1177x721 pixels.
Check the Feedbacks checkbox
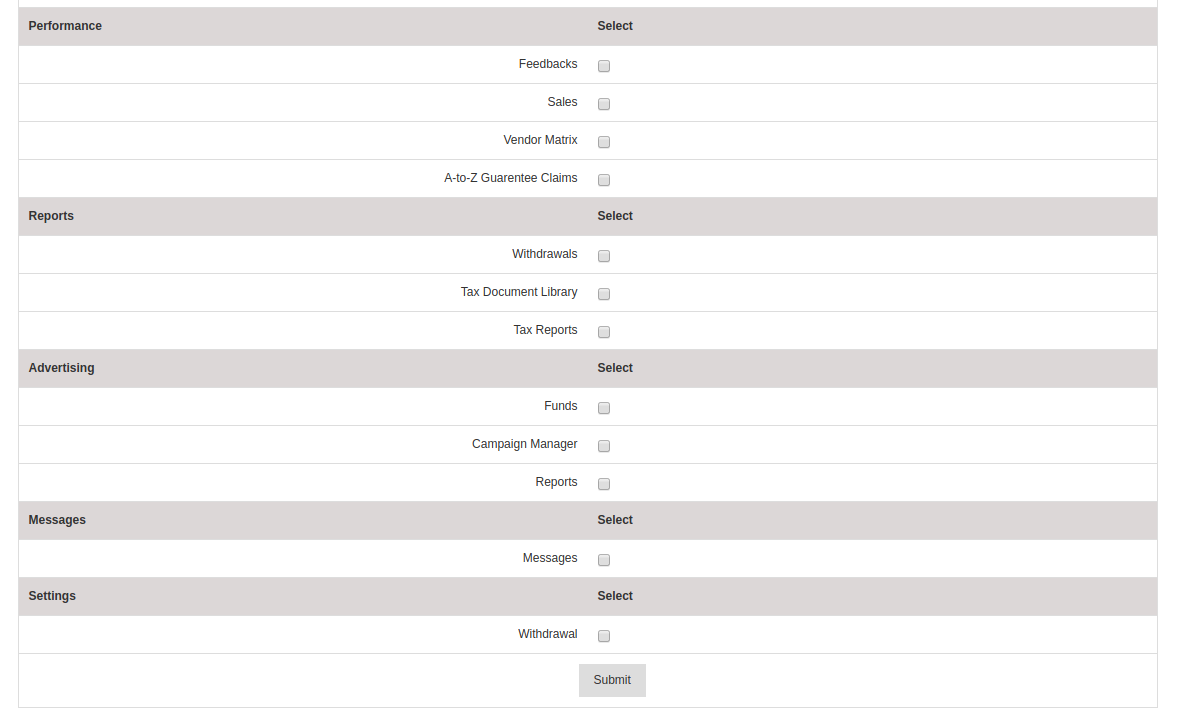click(x=604, y=66)
